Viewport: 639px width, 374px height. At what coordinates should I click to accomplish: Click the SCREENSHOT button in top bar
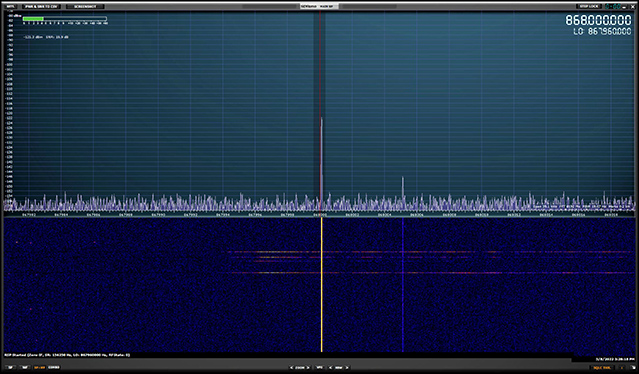(85, 7)
